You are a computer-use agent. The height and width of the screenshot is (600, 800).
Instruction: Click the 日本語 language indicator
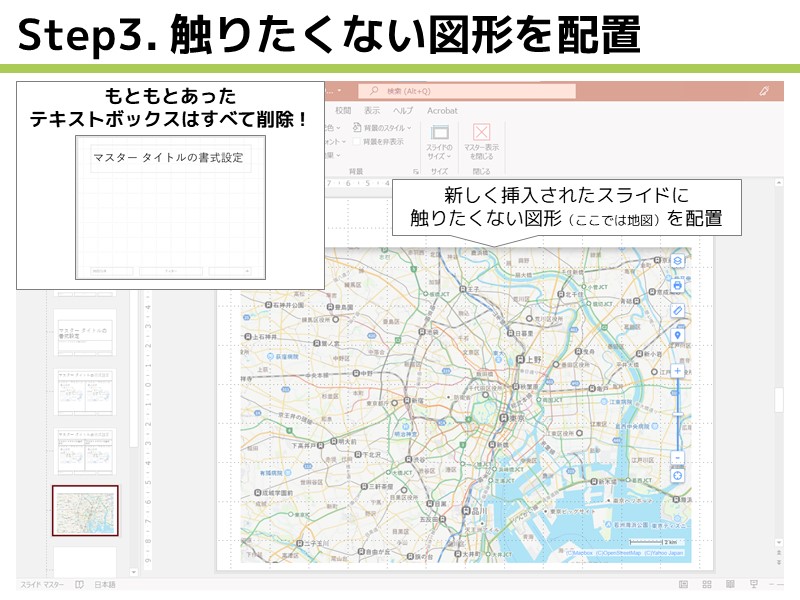point(105,585)
